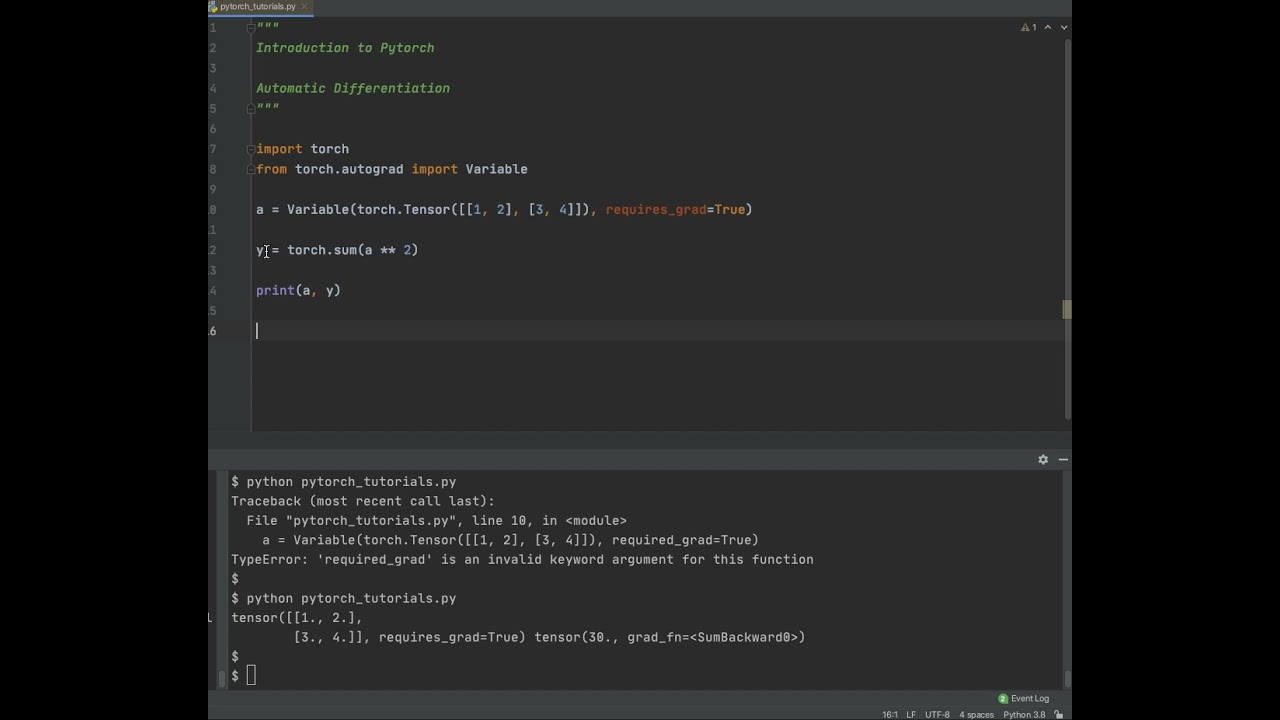Image resolution: width=1280 pixels, height=720 pixels.
Task: Hide the terminal panel with the minus icon
Action: (1063, 459)
